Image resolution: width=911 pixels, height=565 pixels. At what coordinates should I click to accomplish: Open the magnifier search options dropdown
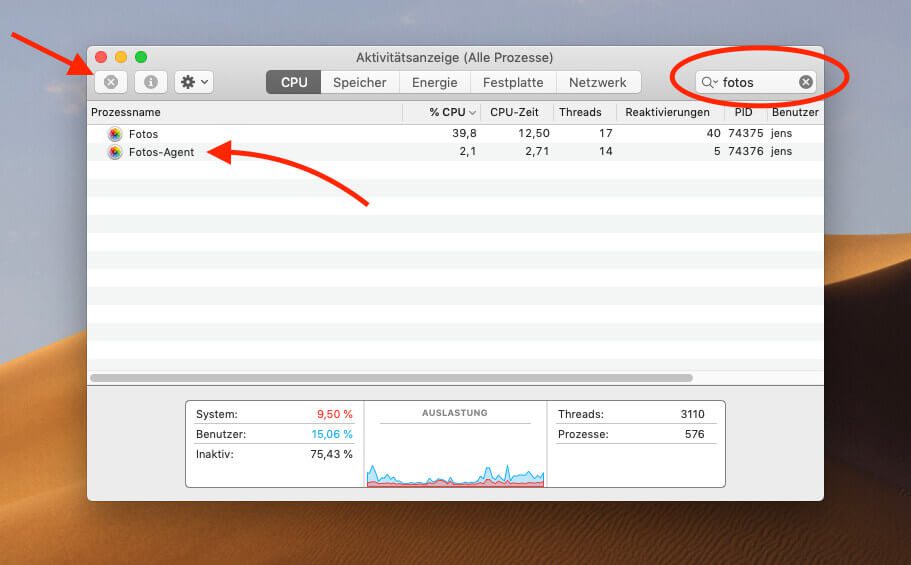click(709, 82)
